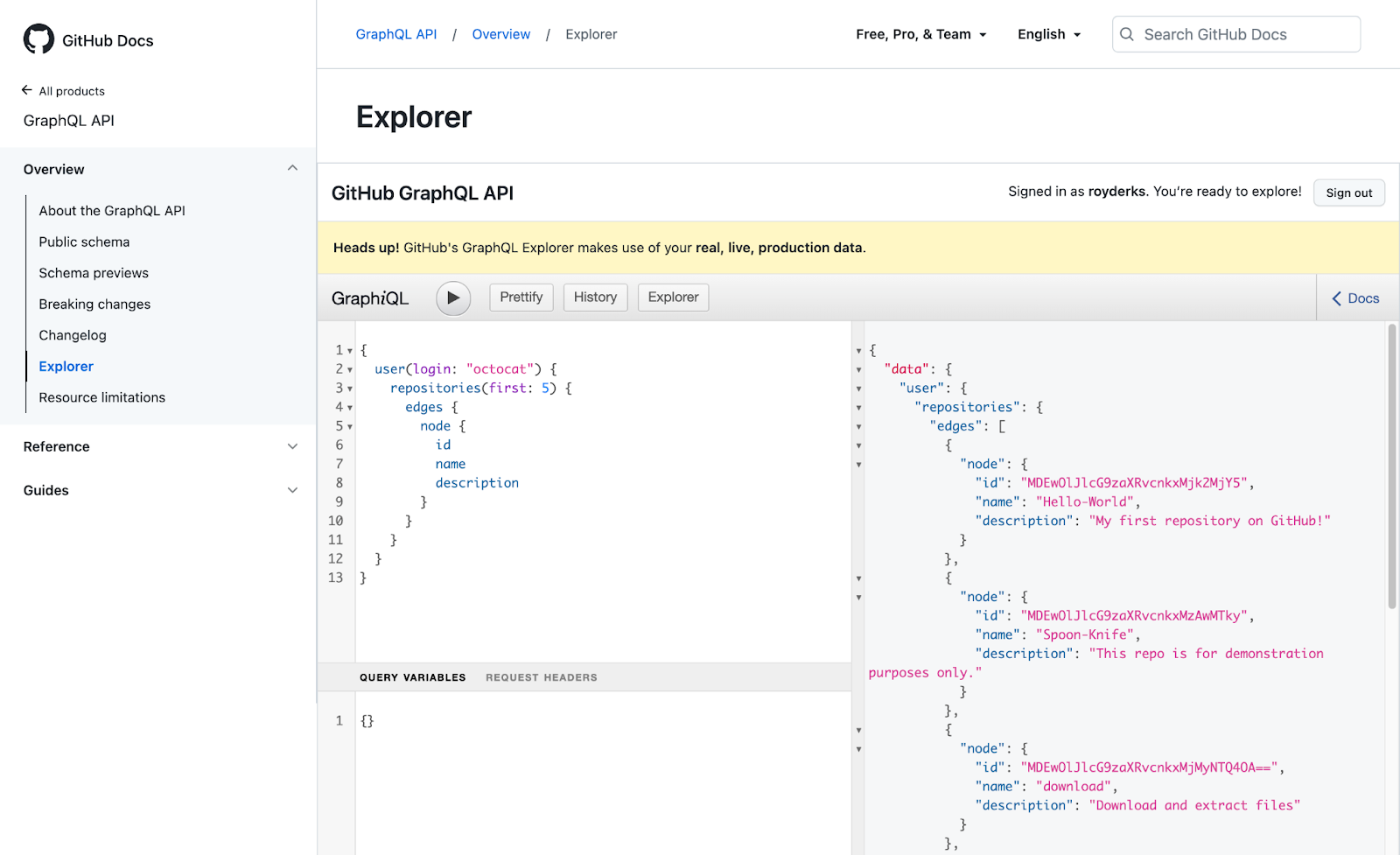Open the Public schema page
Screen dimensions: 1400x855
click(x=84, y=242)
